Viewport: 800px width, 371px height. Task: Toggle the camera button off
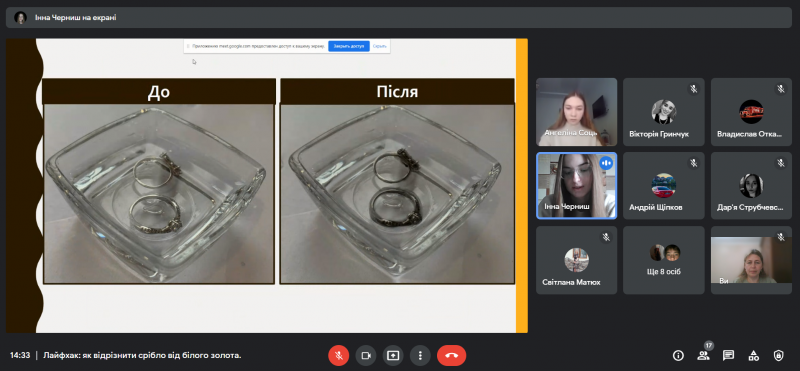pyautogui.click(x=365, y=355)
